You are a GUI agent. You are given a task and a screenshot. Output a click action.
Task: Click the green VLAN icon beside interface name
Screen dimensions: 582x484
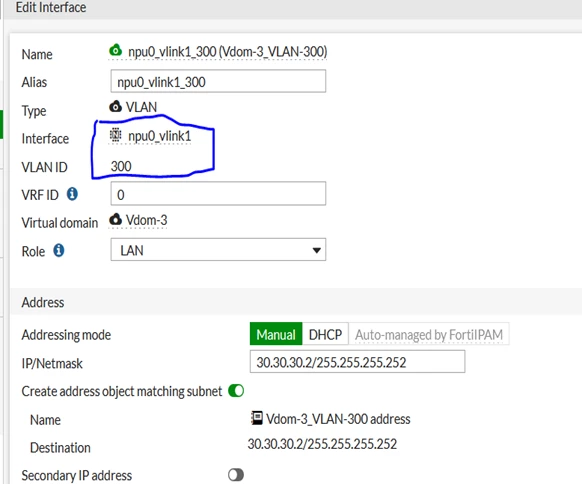click(x=115, y=50)
